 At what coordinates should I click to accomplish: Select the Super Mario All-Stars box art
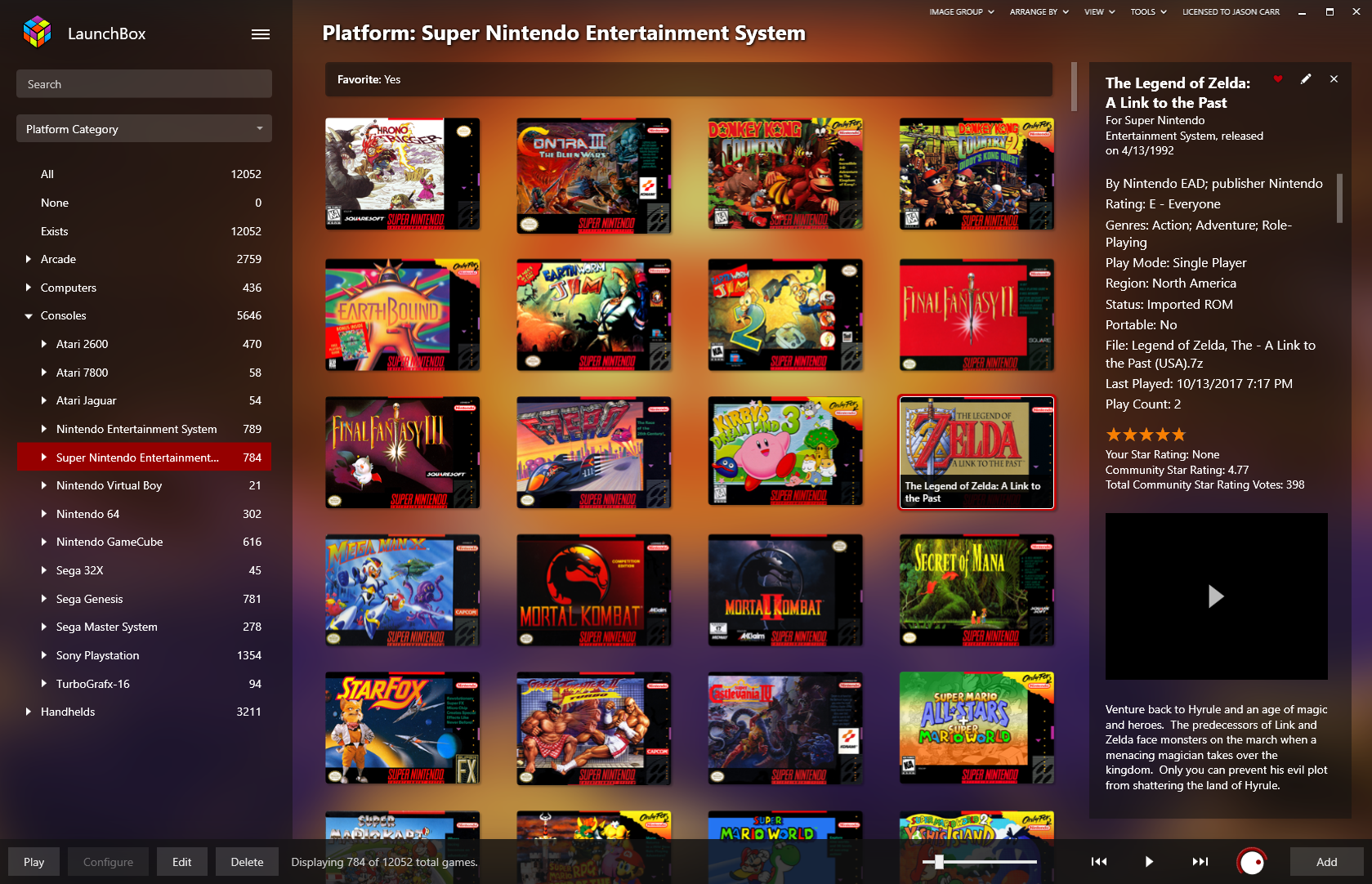pos(976,729)
